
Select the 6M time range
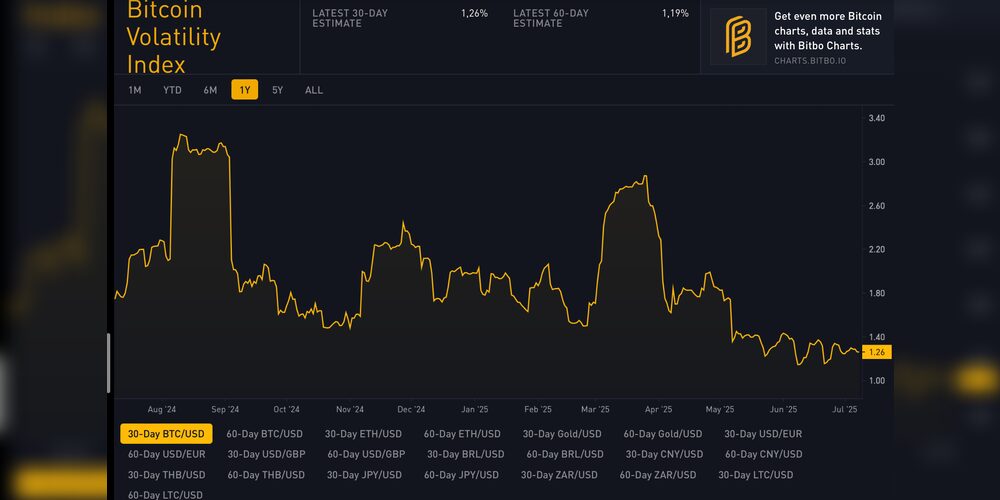[x=210, y=90]
